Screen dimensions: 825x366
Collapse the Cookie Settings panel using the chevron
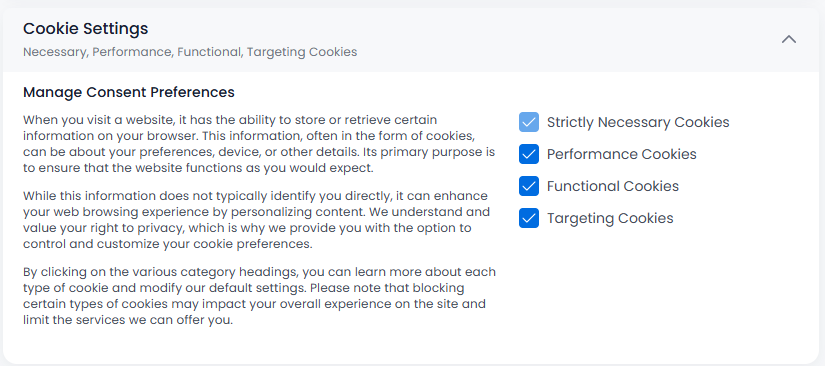point(788,39)
